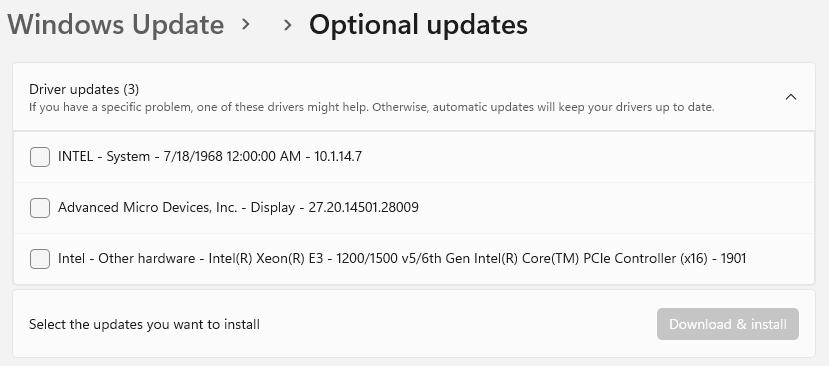
Task: Click the chevron just before Optional updates
Action: [288, 24]
